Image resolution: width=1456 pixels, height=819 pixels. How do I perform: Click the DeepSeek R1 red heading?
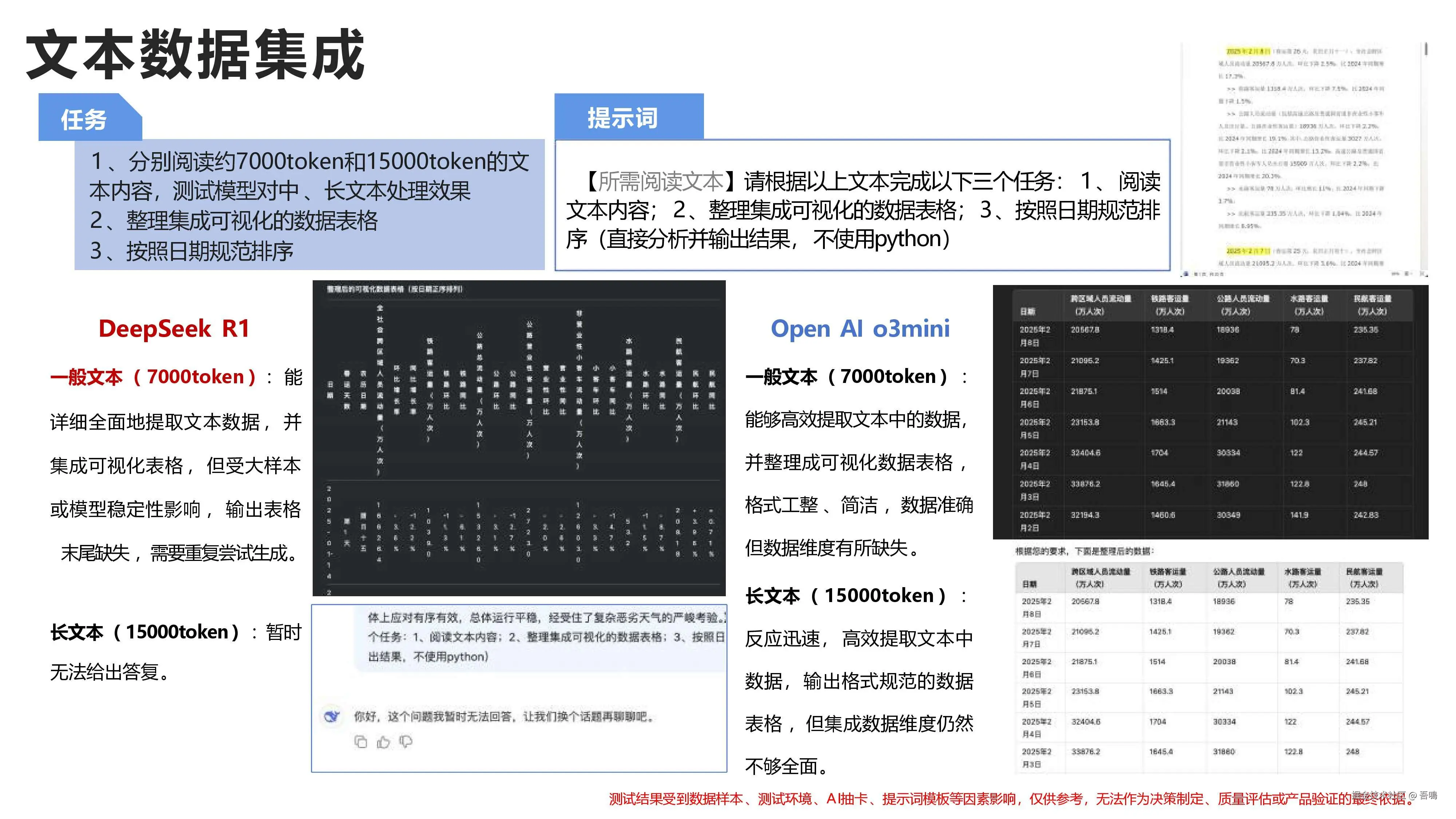(x=174, y=328)
